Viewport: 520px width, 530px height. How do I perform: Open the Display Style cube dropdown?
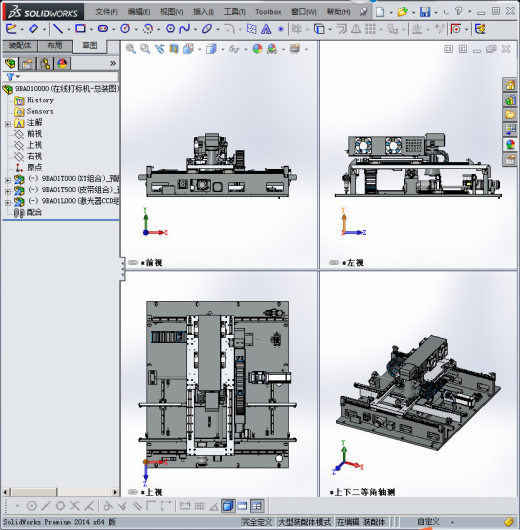(x=222, y=50)
